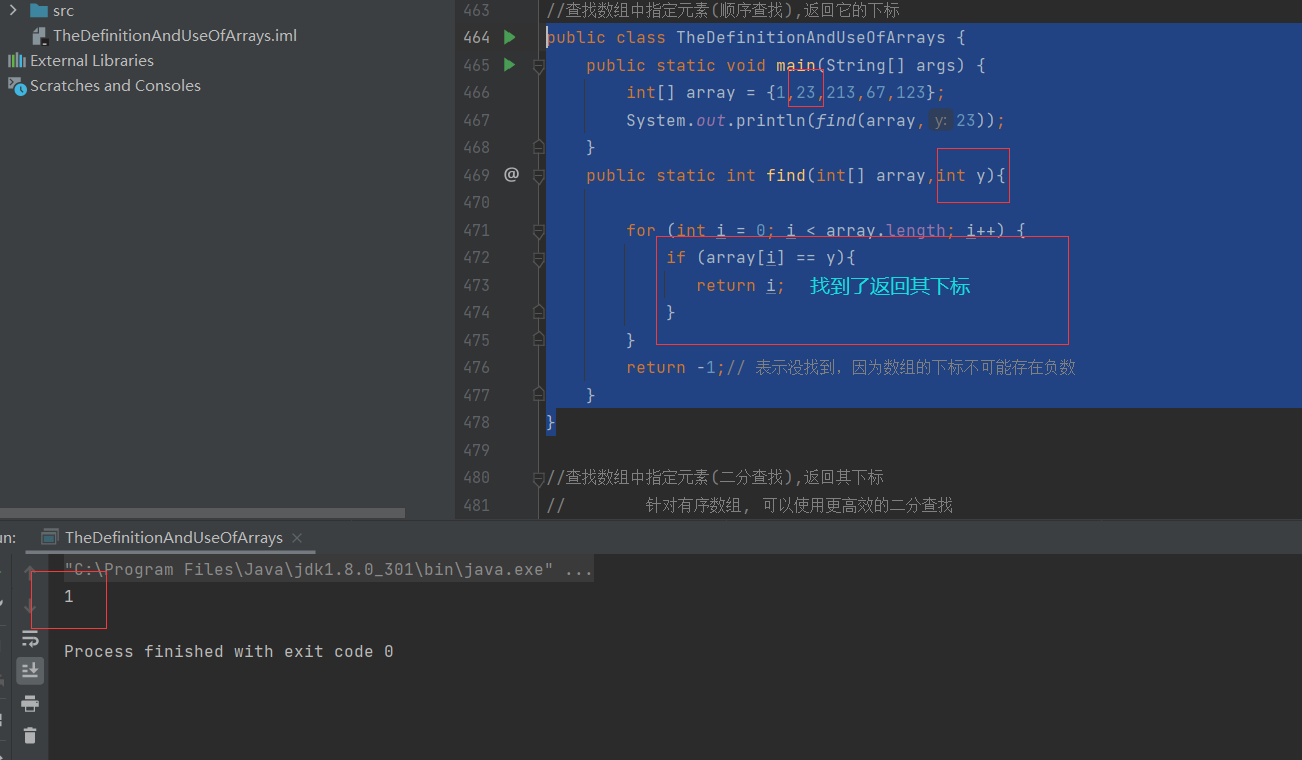1302x760 pixels.
Task: Click line number 480 in the gutter
Action: (x=477, y=477)
